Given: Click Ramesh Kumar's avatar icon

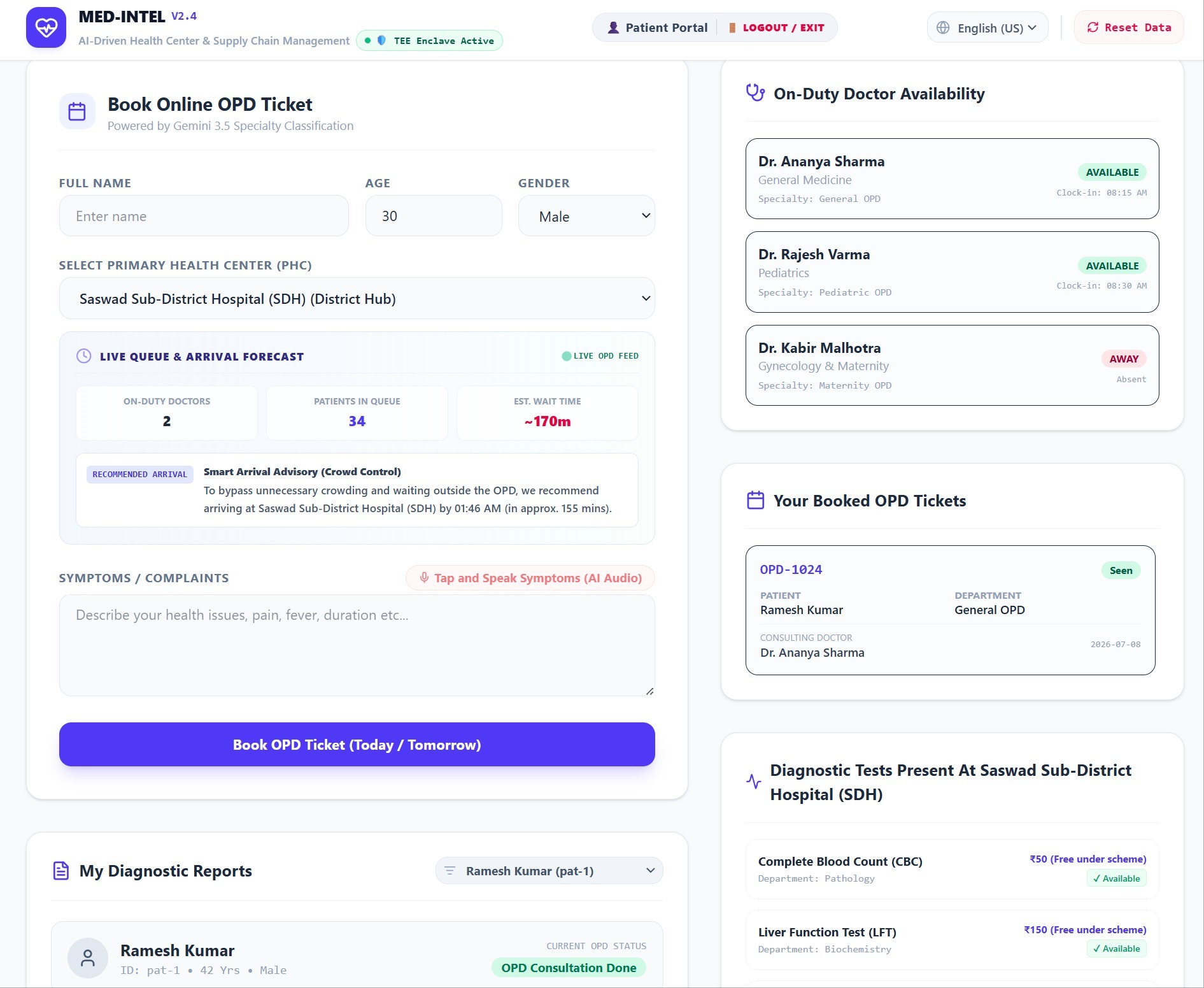Looking at the screenshot, I should point(88,958).
